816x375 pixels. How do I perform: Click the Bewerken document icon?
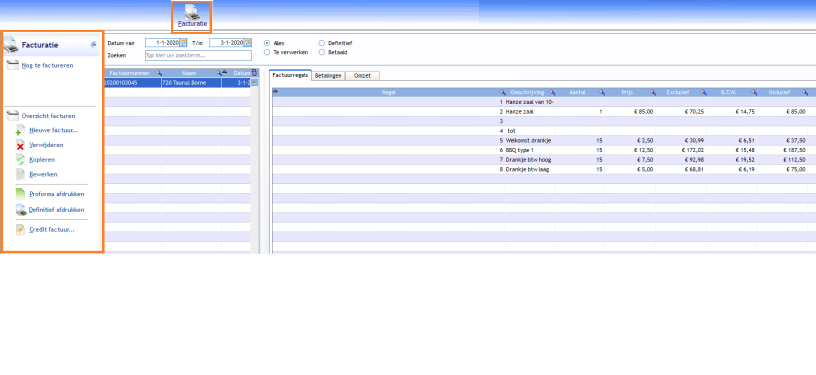click(20, 175)
